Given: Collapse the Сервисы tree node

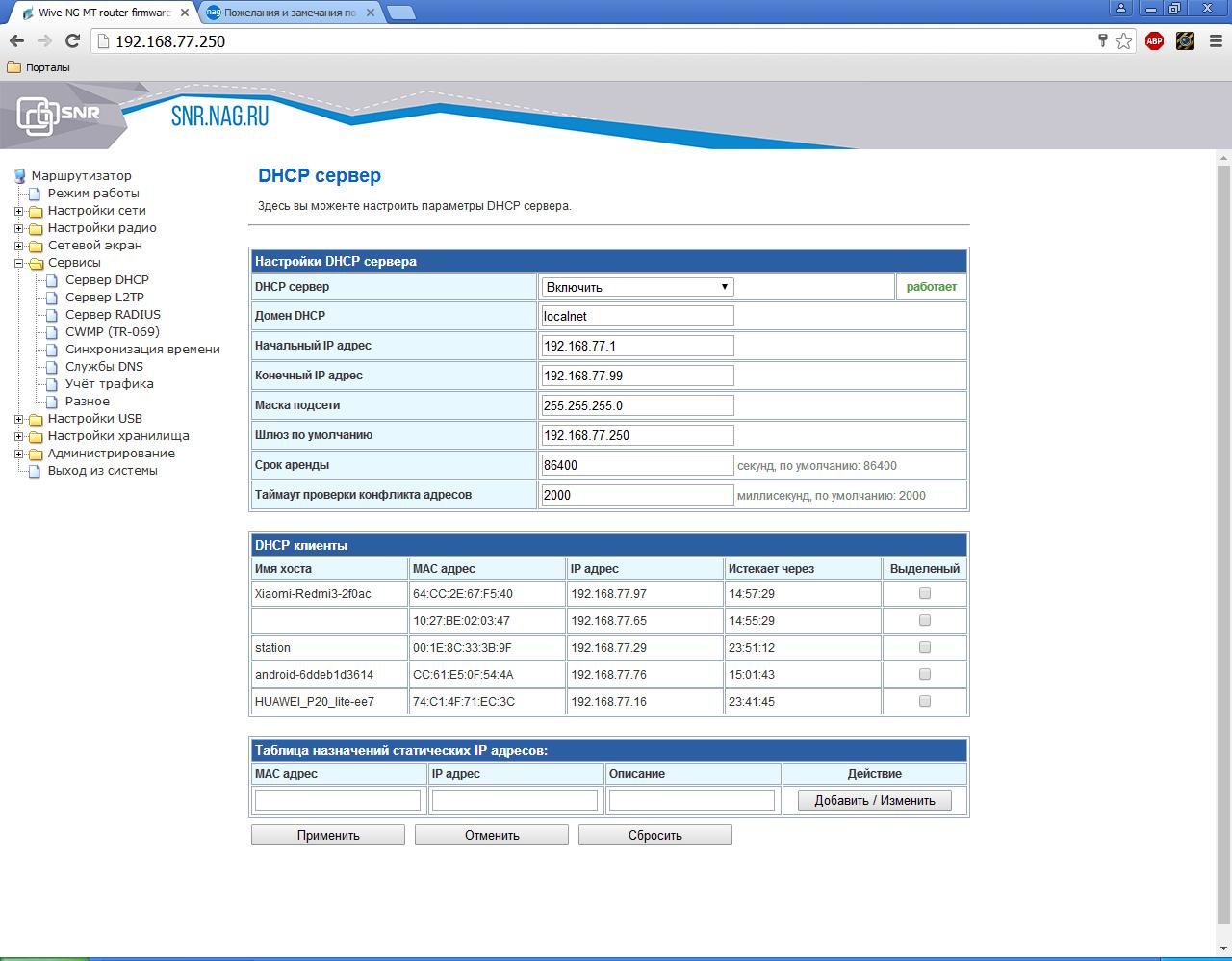Looking at the screenshot, I should (18, 263).
